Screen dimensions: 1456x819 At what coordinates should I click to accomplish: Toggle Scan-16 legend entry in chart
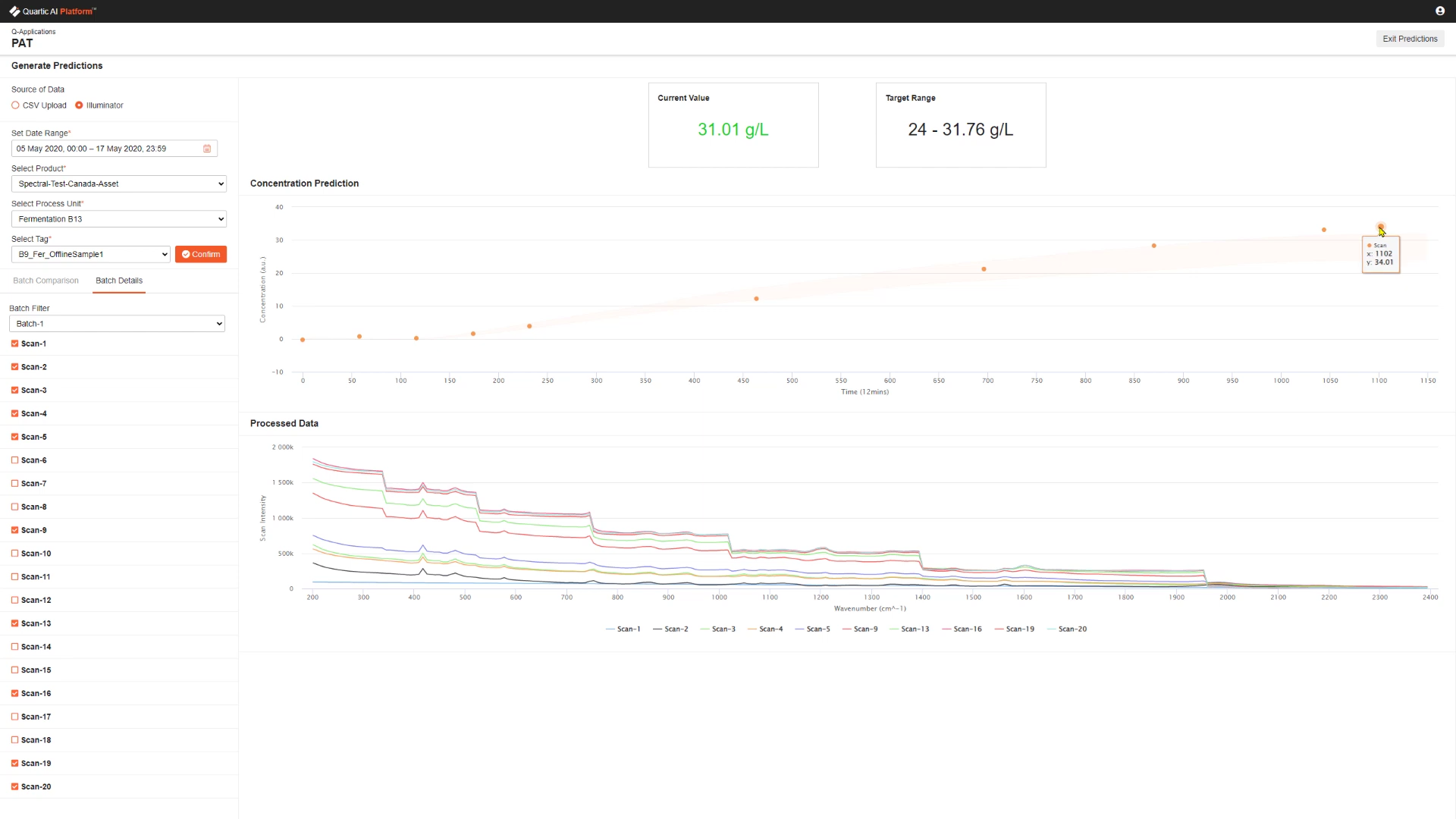[x=962, y=629]
